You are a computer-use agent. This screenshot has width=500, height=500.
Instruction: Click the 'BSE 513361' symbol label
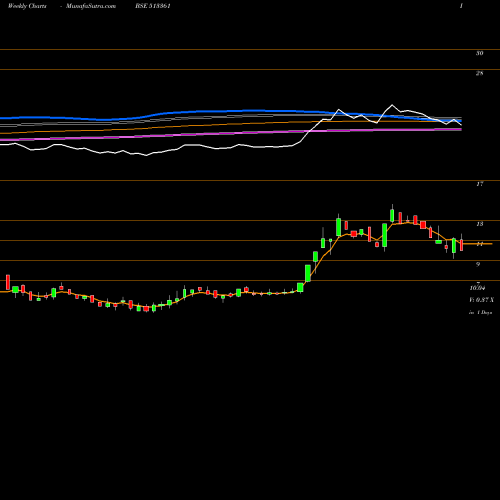[153, 6]
